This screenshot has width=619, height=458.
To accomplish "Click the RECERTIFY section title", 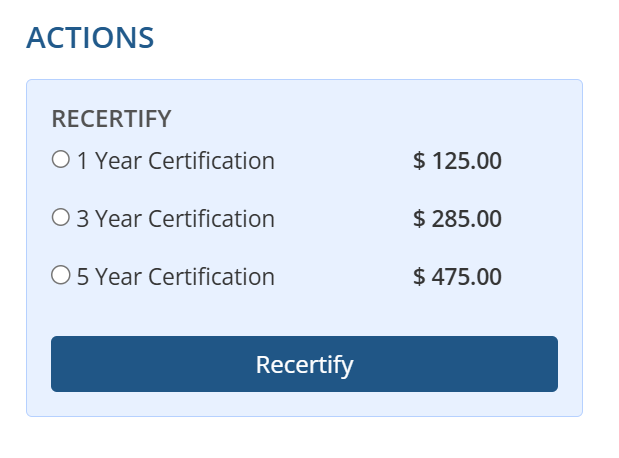I will coord(111,119).
